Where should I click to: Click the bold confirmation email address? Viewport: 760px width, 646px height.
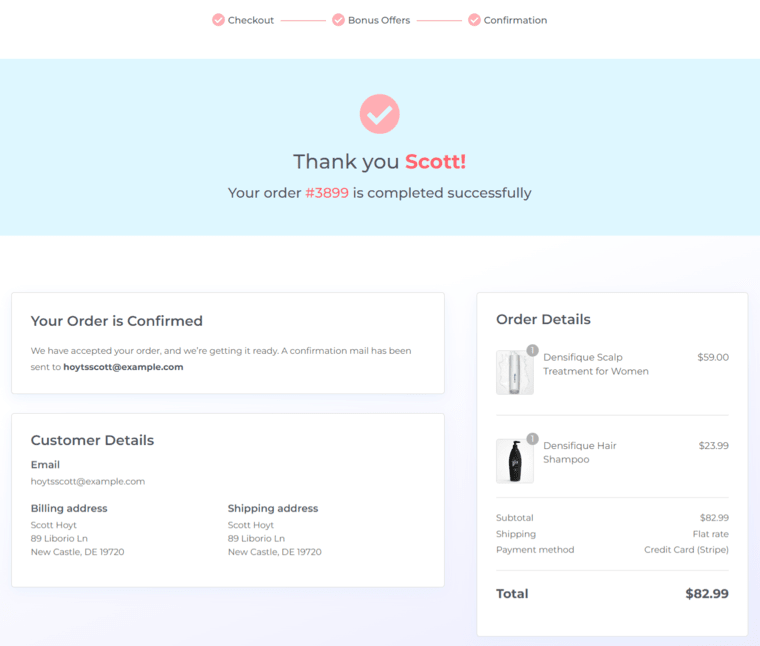pos(123,367)
